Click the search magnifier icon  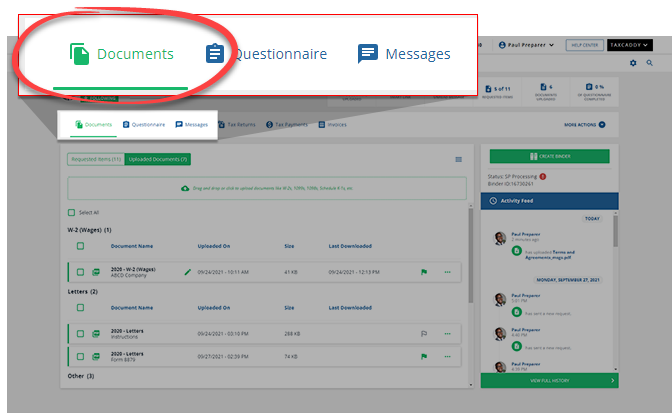(650, 63)
